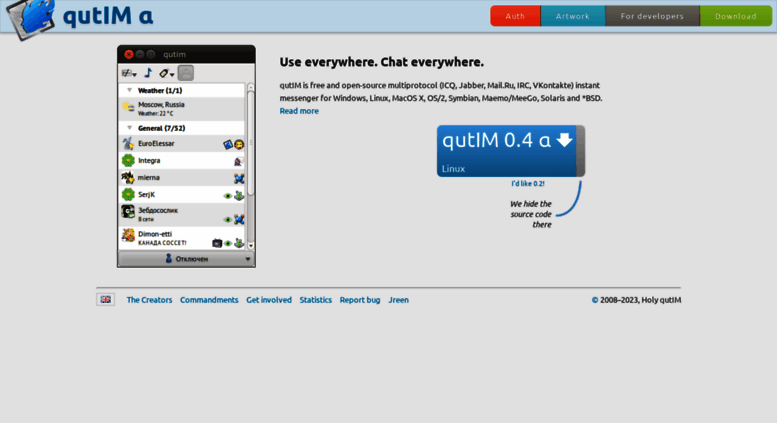Follow the Read more link
777x423 pixels.
point(299,111)
